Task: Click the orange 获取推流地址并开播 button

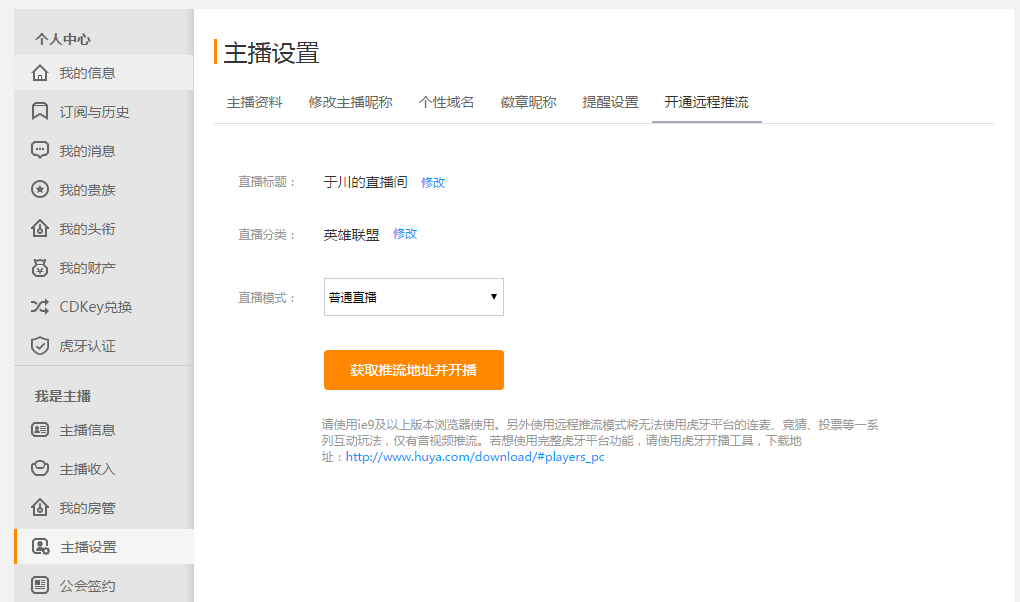Action: coord(414,370)
